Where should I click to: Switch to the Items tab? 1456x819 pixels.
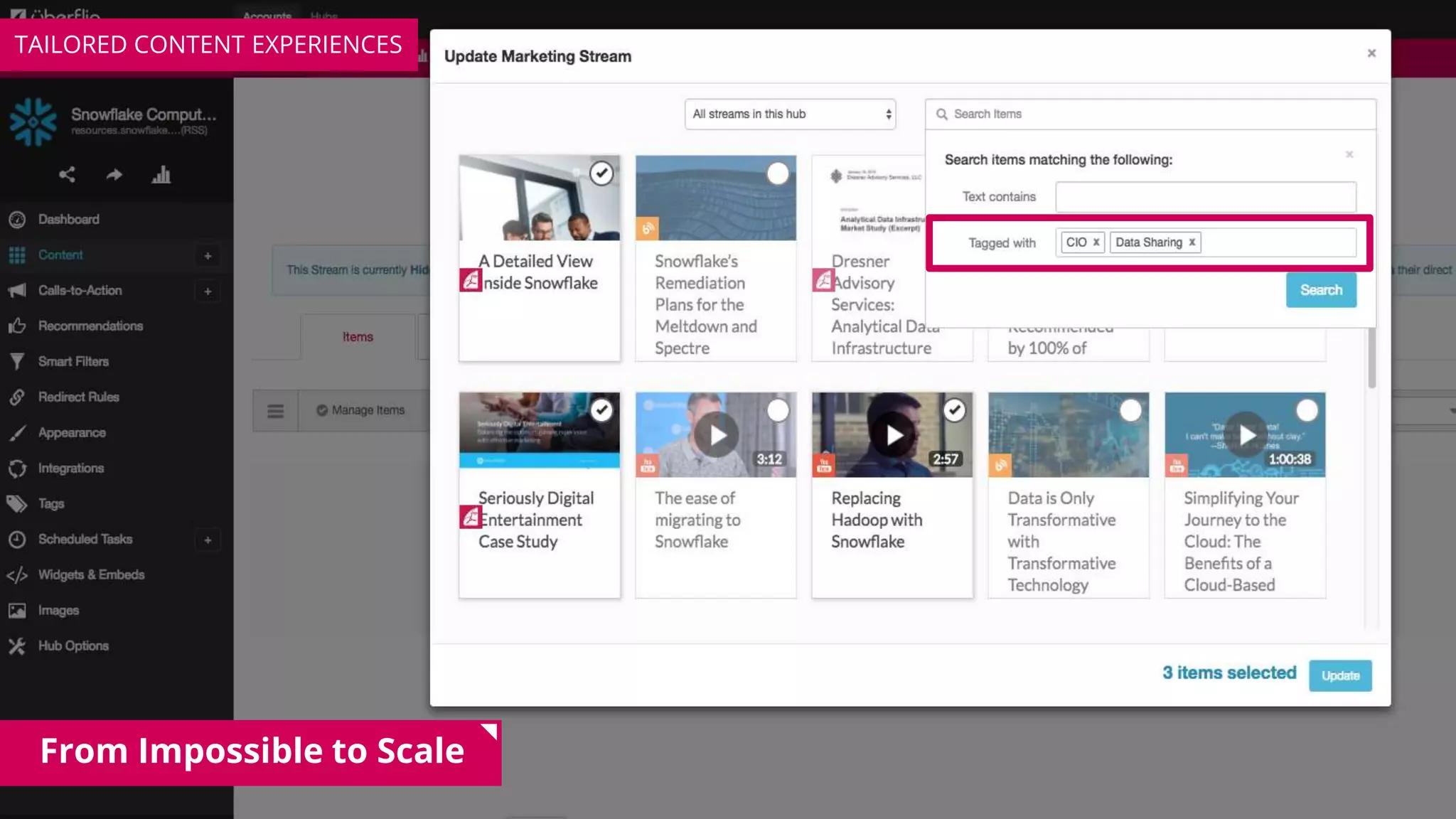358,337
